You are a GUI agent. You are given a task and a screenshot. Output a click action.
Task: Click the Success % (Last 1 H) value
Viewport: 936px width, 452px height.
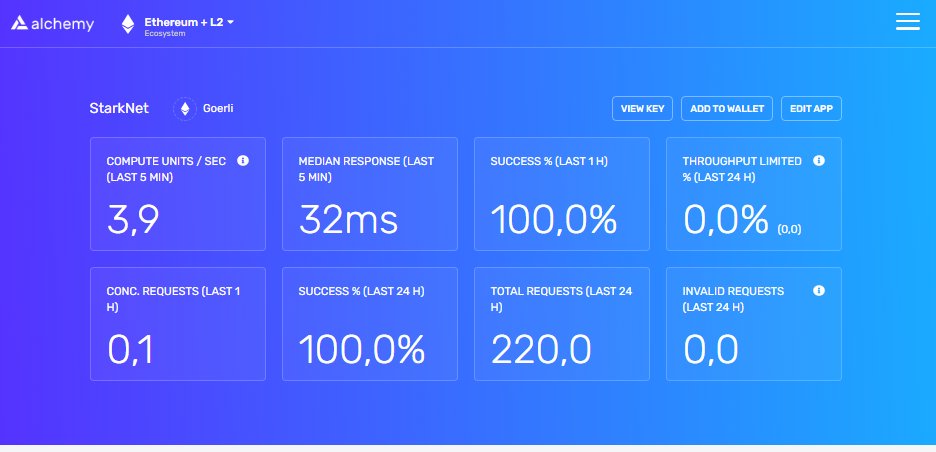point(554,220)
